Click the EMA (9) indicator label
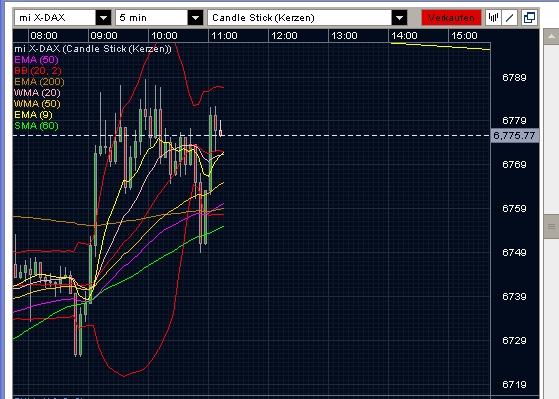Viewport: 559px width, 399px height. pyautogui.click(x=33, y=114)
